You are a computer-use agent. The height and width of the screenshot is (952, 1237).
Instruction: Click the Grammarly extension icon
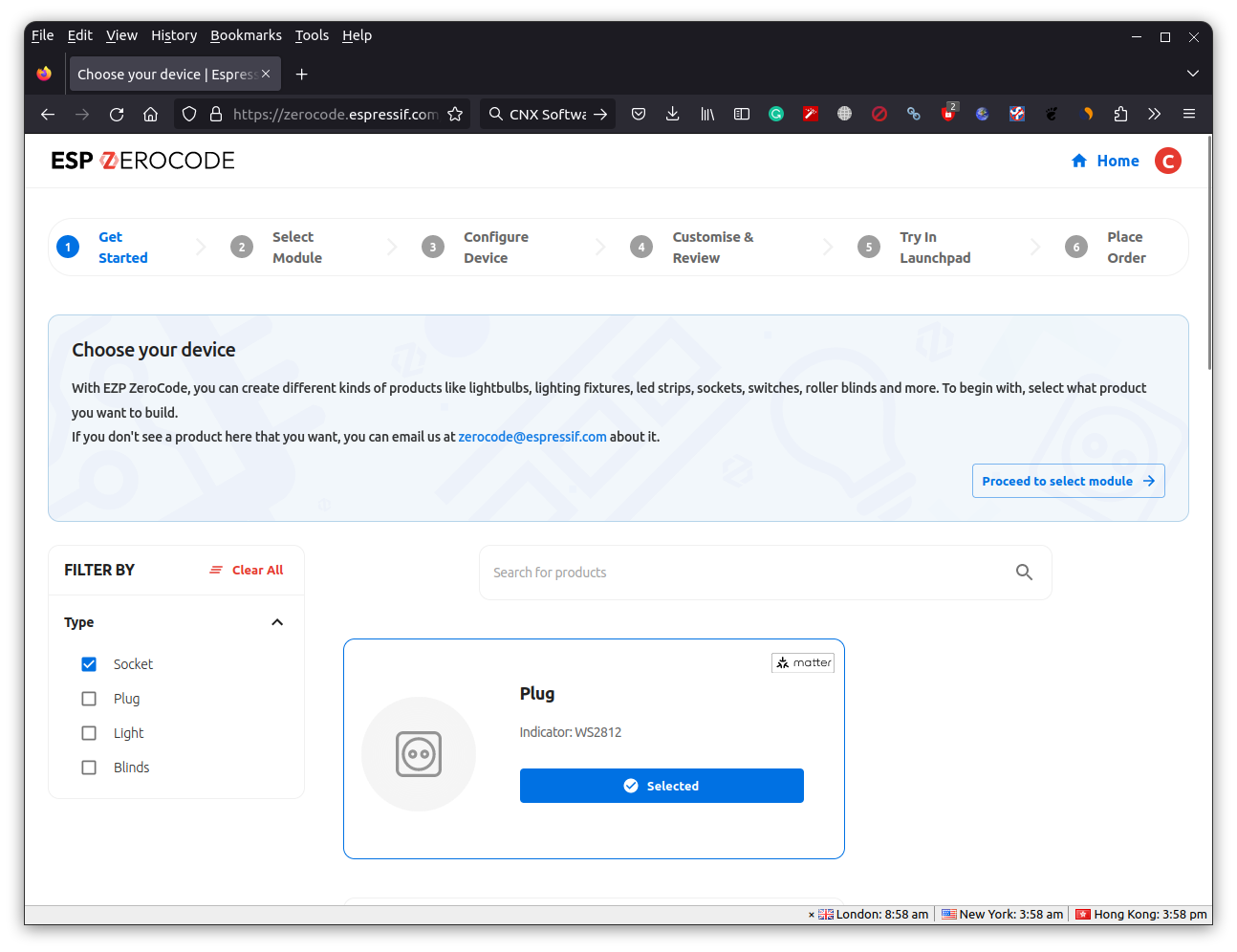776,114
